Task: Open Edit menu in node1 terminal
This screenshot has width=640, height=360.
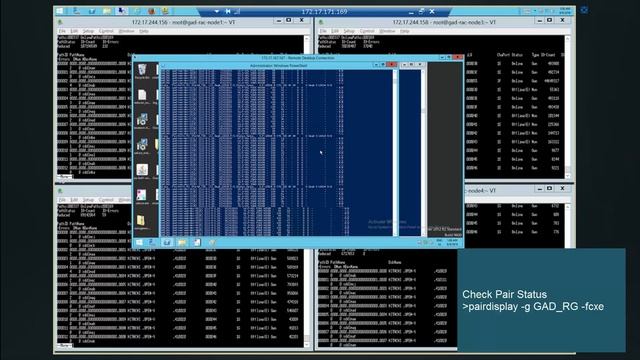Action: click(x=74, y=31)
